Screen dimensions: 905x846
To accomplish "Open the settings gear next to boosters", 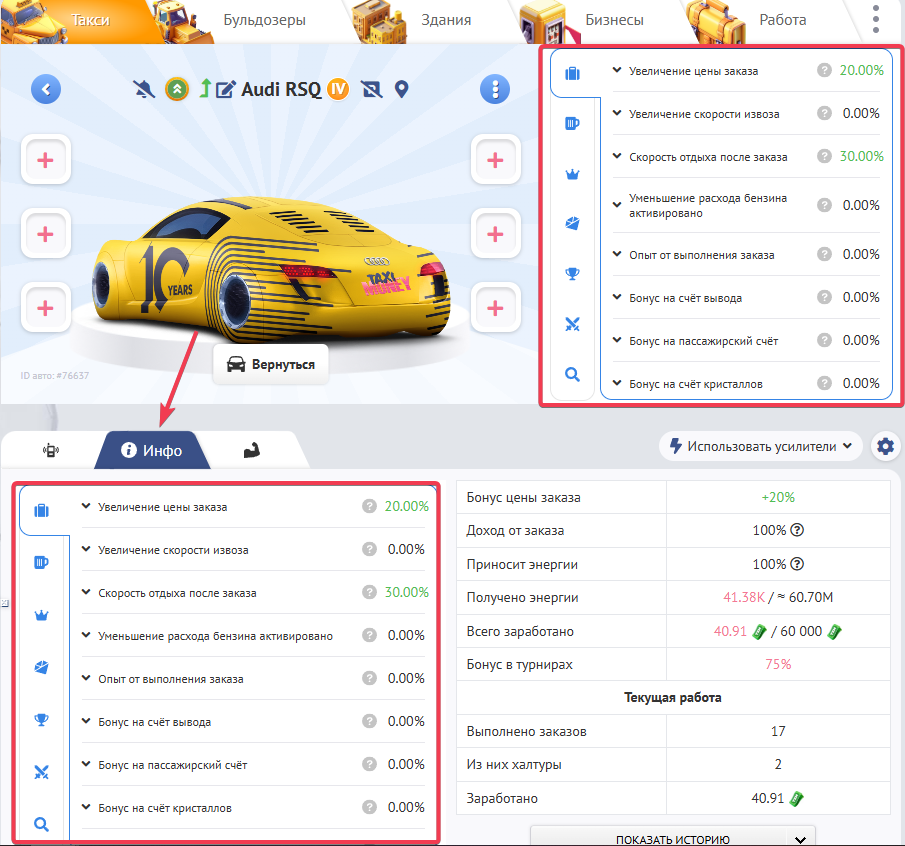I will coord(885,446).
